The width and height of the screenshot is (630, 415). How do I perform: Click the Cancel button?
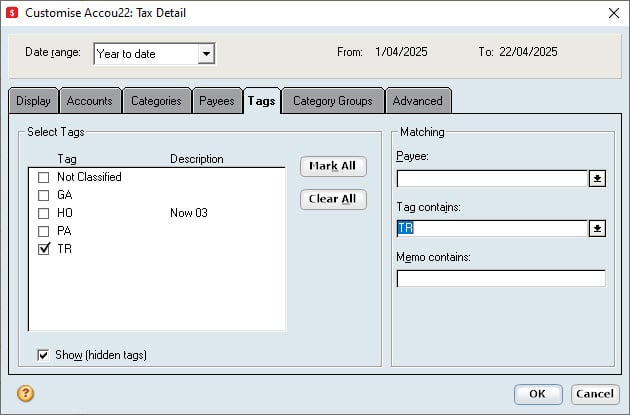tap(595, 394)
